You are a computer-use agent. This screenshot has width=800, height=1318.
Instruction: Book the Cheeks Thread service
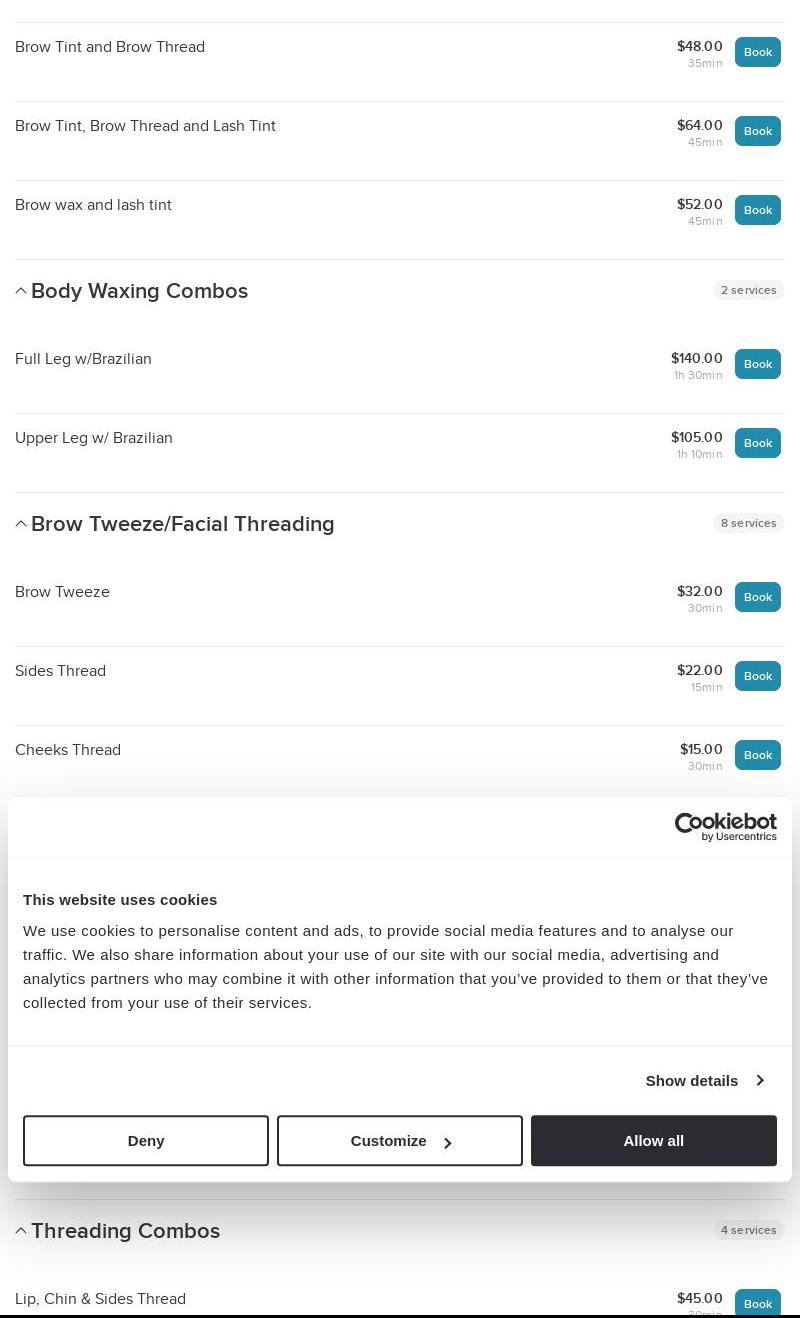757,755
